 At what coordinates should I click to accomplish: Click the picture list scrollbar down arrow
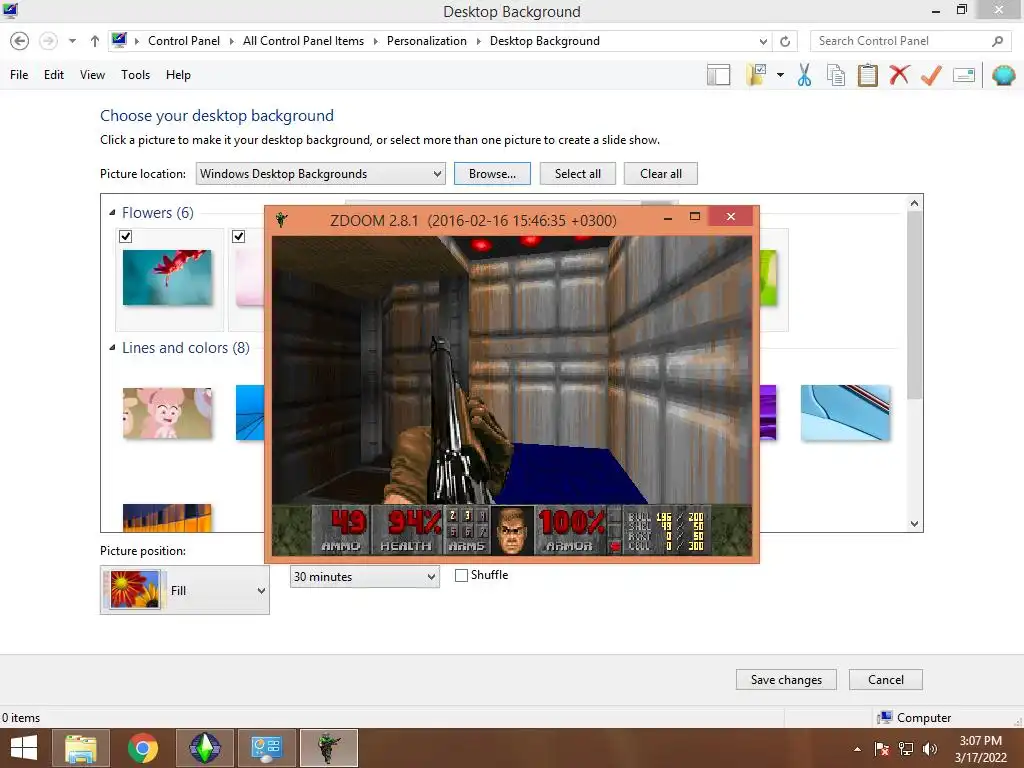point(914,524)
